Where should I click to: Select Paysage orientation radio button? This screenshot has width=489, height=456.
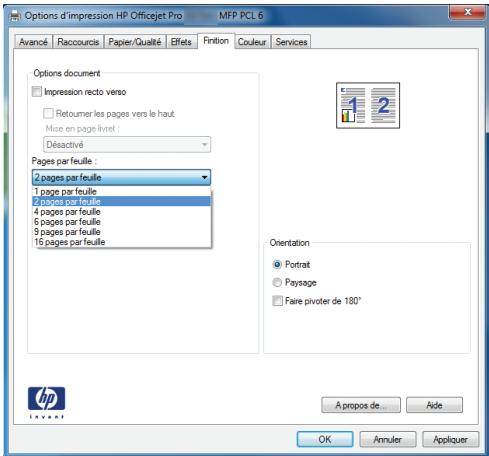tap(277, 283)
